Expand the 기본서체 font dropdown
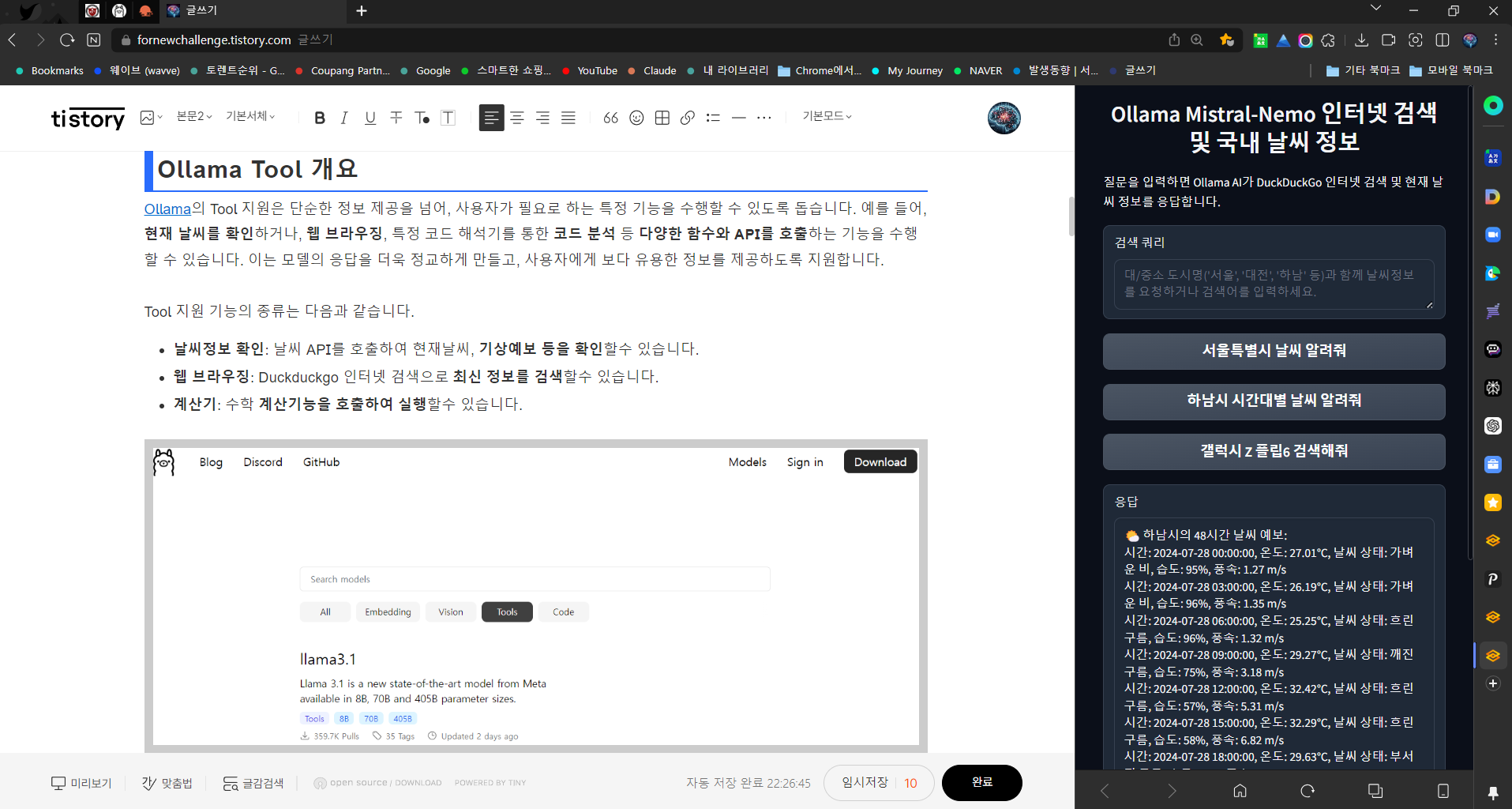This screenshot has width=1512, height=809. (x=250, y=116)
